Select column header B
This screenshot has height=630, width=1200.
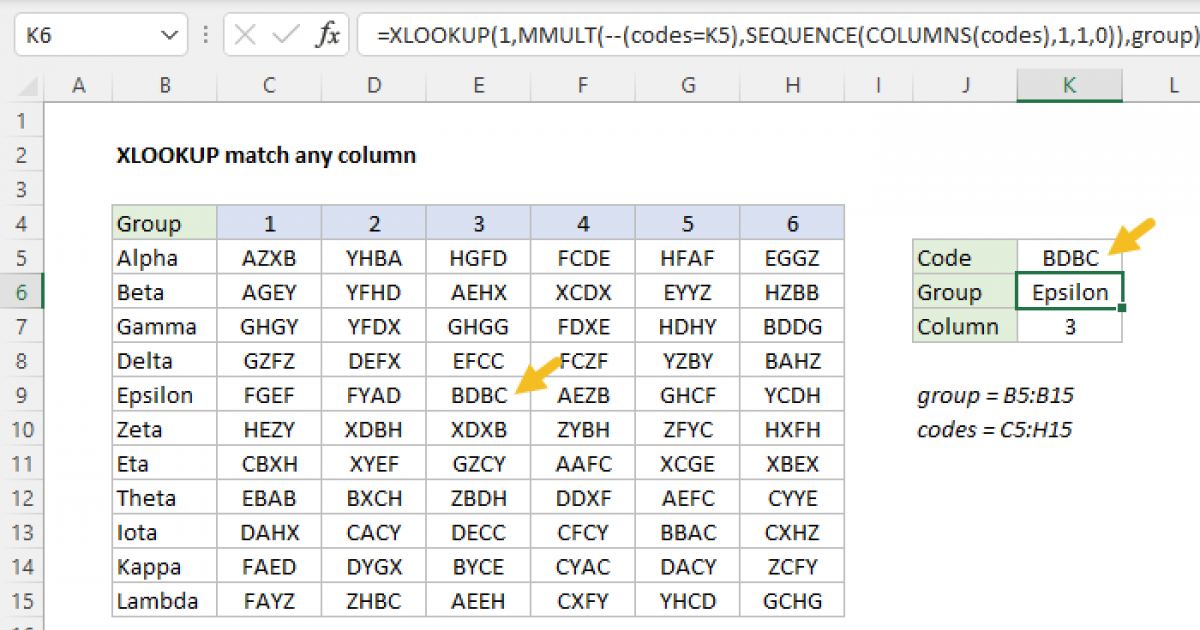click(164, 86)
